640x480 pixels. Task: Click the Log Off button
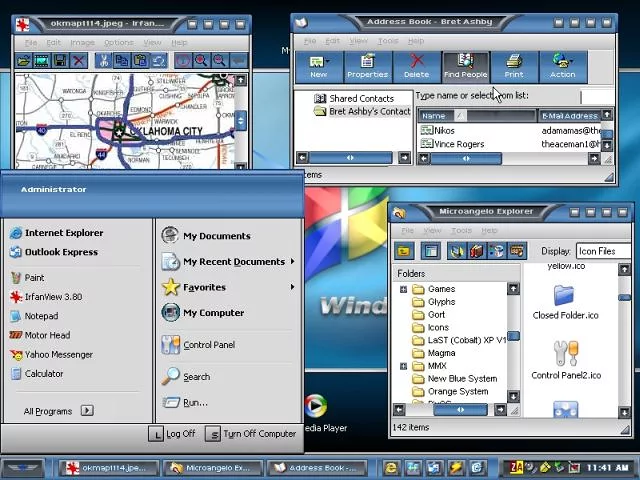(172, 434)
